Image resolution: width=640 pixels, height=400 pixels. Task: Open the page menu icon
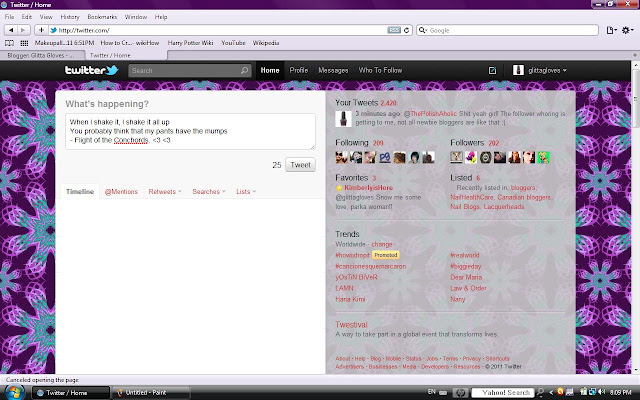pos(611,30)
